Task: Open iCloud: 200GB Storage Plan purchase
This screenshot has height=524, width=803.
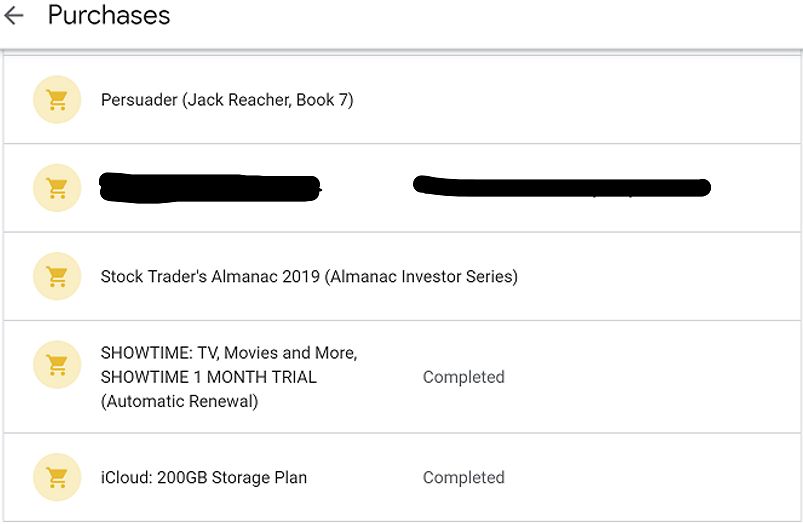Action: [x=204, y=477]
